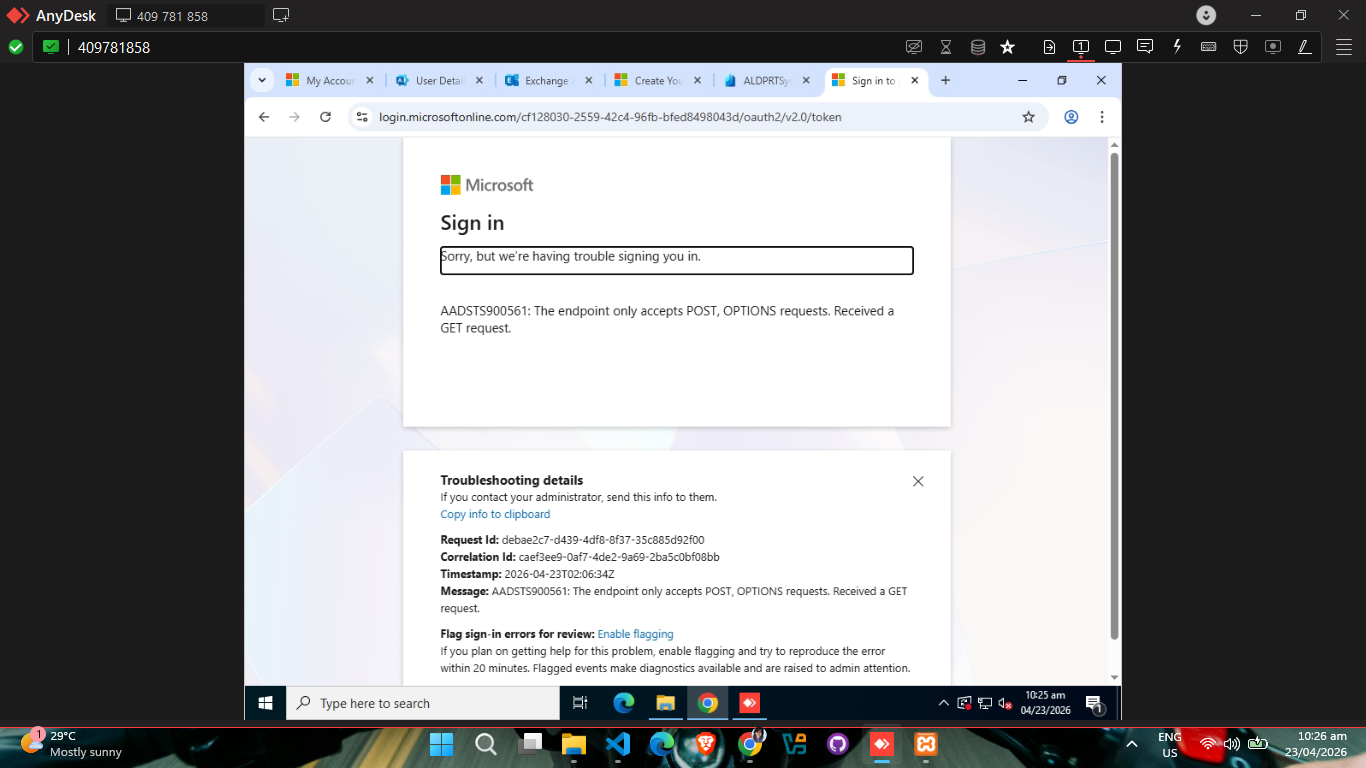Click the database stack icon in AnyDesk toolbar
Image resolution: width=1366 pixels, height=768 pixels.
coord(978,47)
